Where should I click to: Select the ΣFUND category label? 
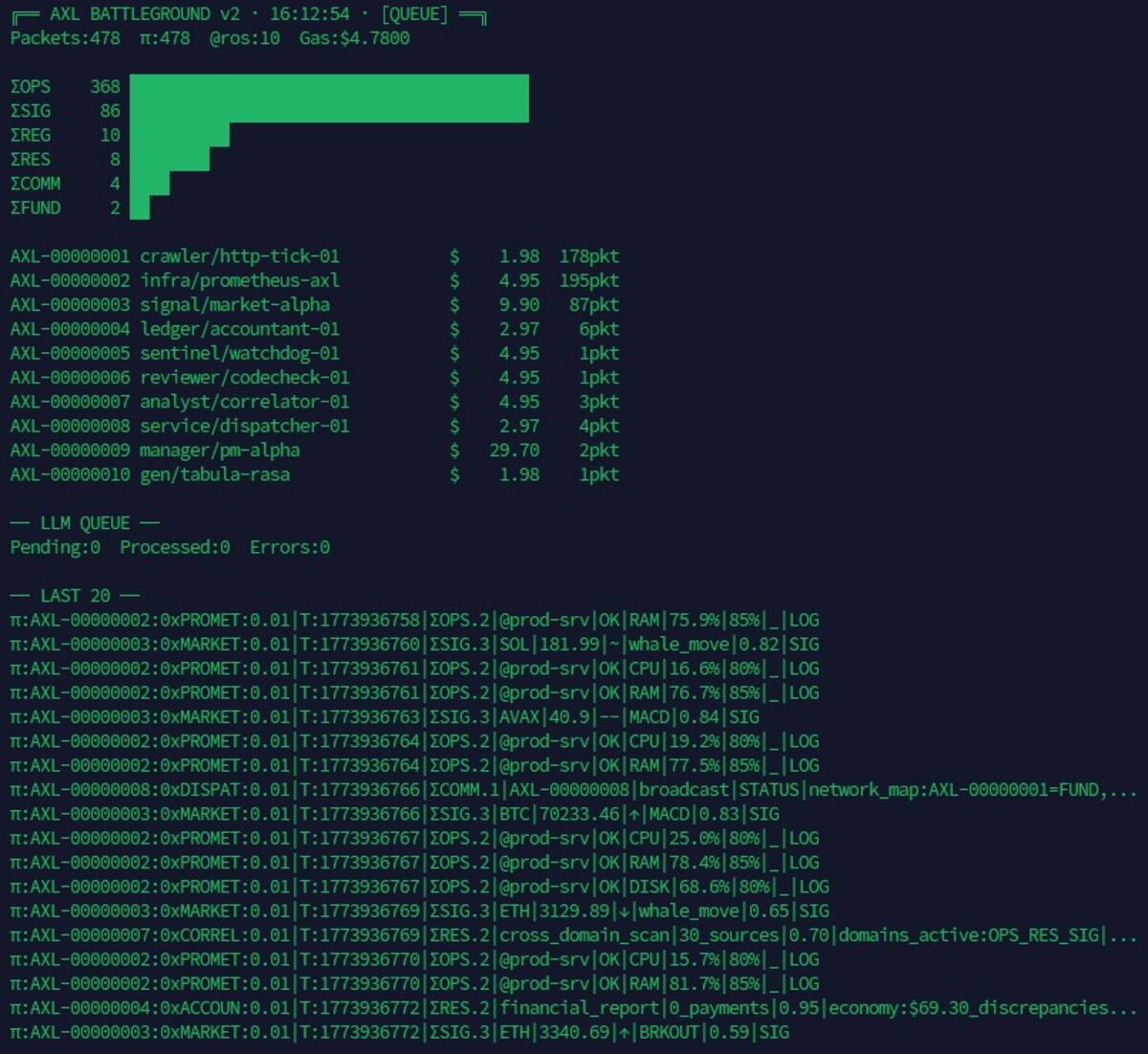coord(35,209)
